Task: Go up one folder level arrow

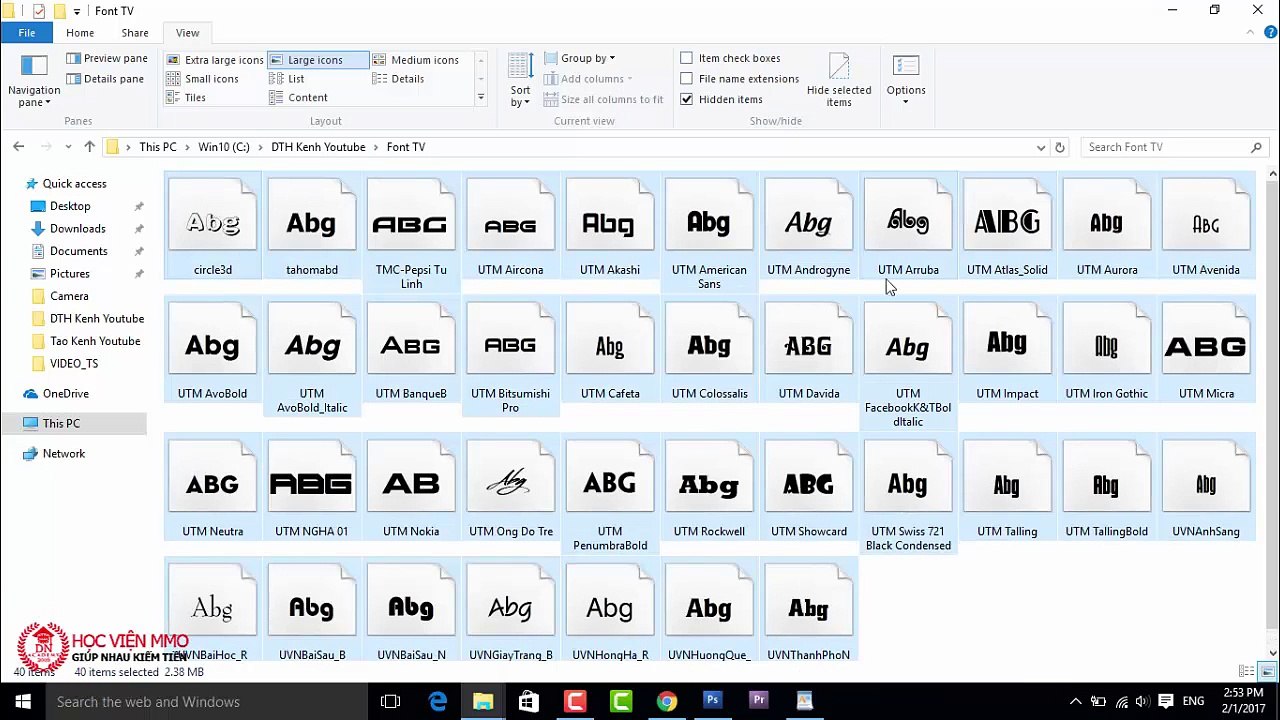Action: click(89, 147)
